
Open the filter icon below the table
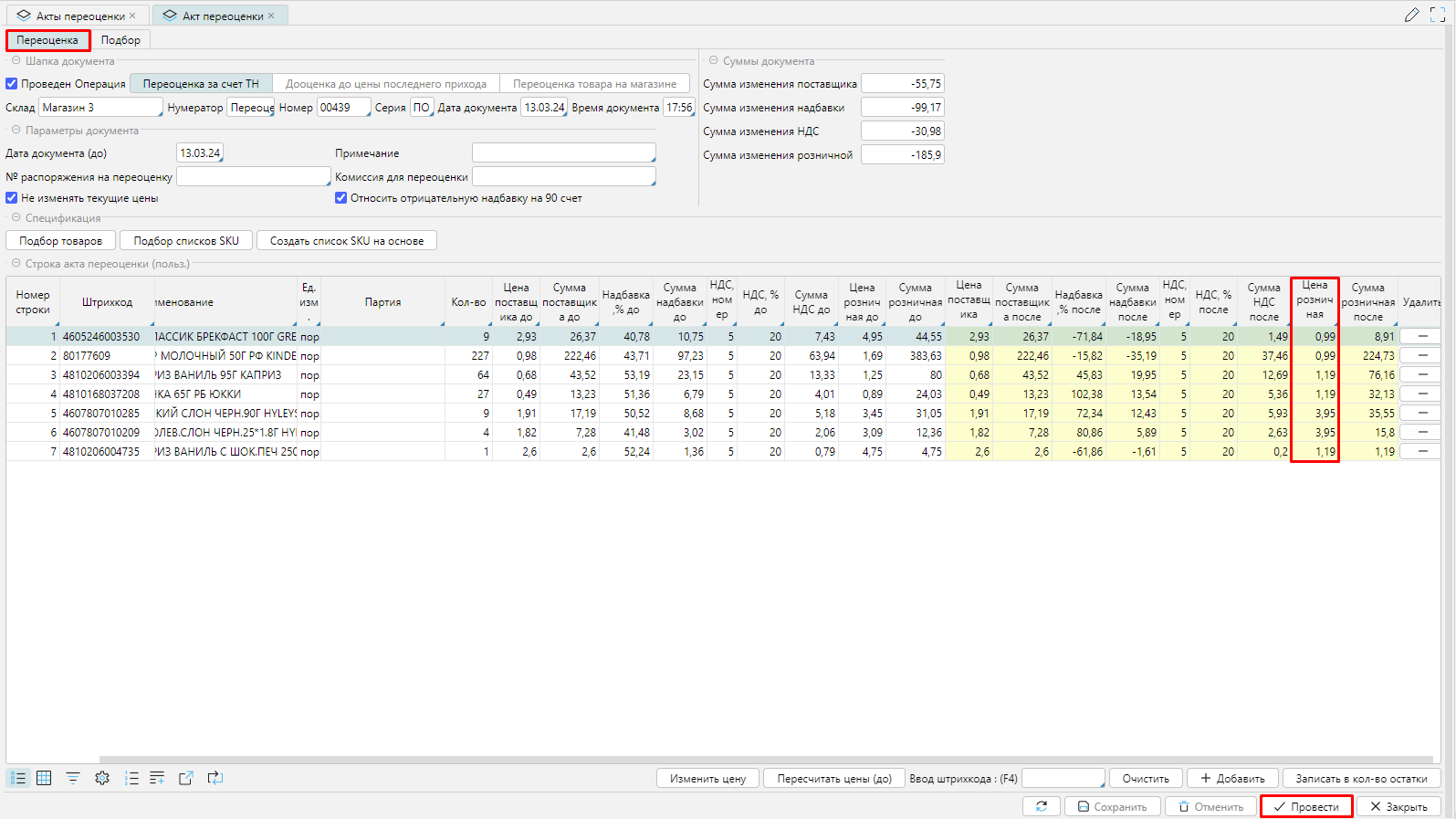tap(73, 778)
